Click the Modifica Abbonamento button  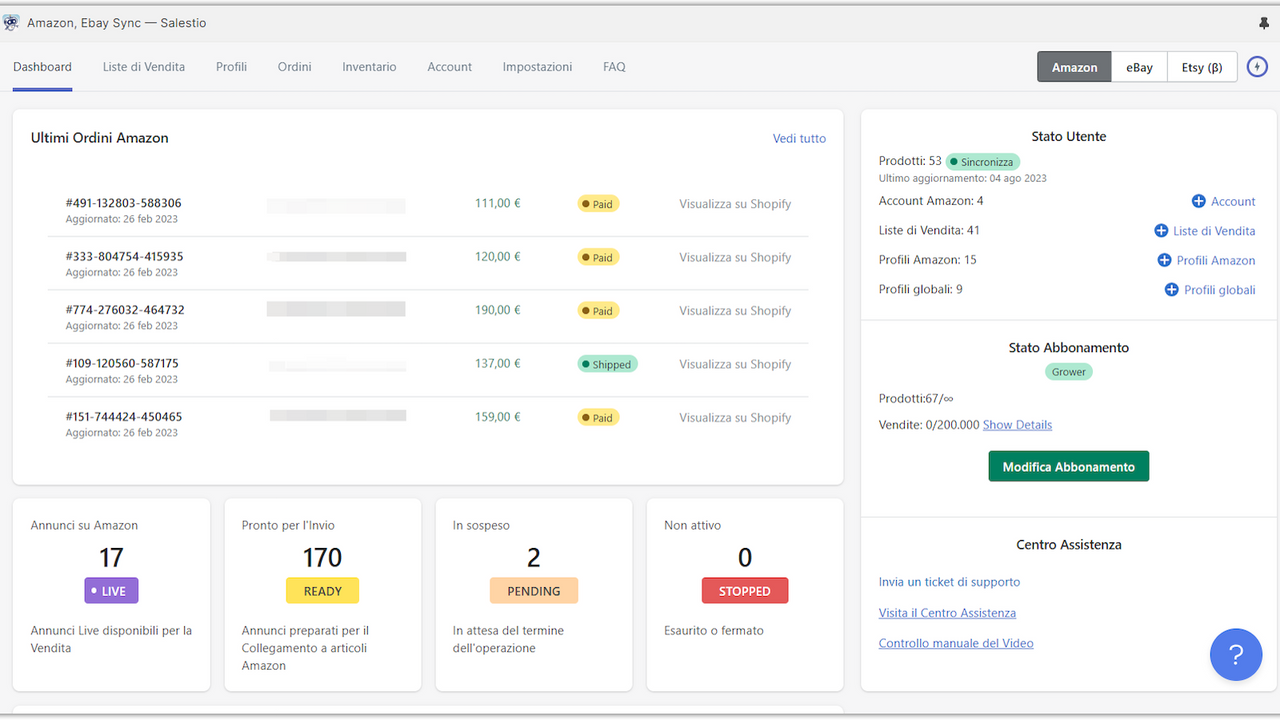click(1068, 466)
